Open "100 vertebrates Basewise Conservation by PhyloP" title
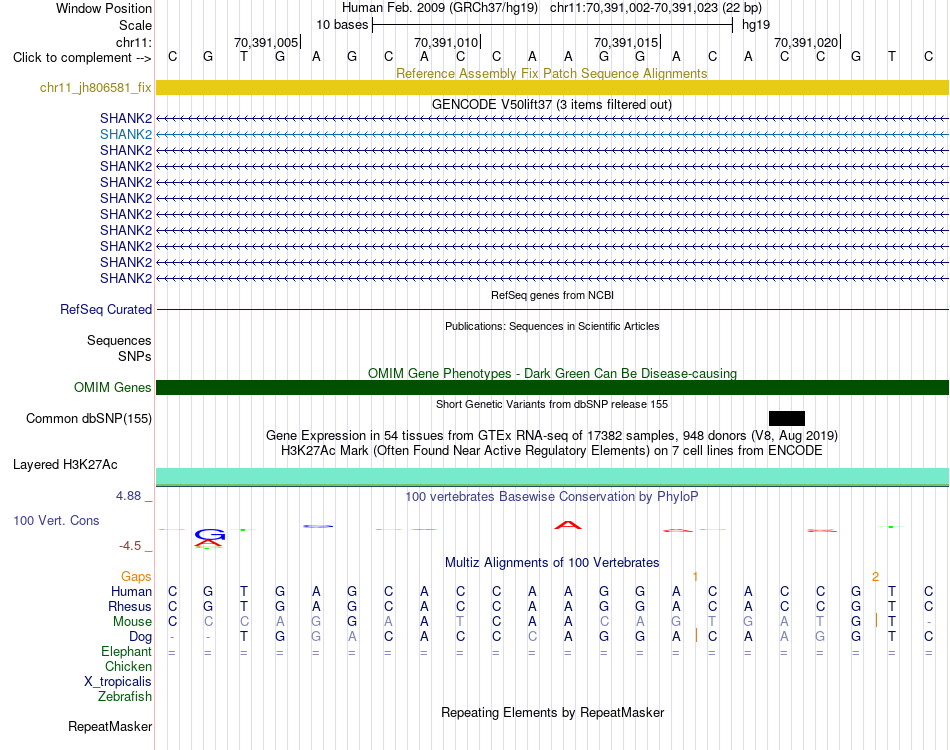The image size is (950, 750). coord(552,497)
